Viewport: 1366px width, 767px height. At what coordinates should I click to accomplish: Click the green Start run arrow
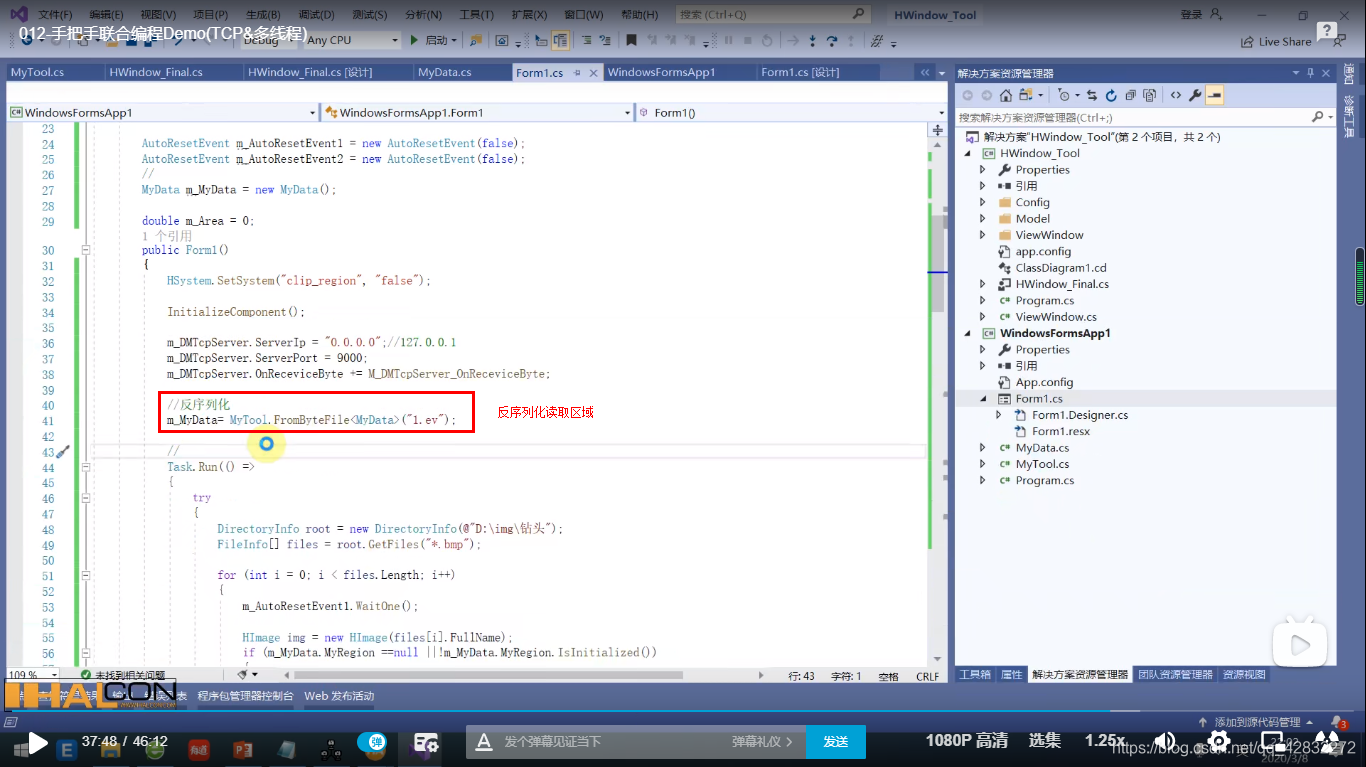click(x=414, y=40)
